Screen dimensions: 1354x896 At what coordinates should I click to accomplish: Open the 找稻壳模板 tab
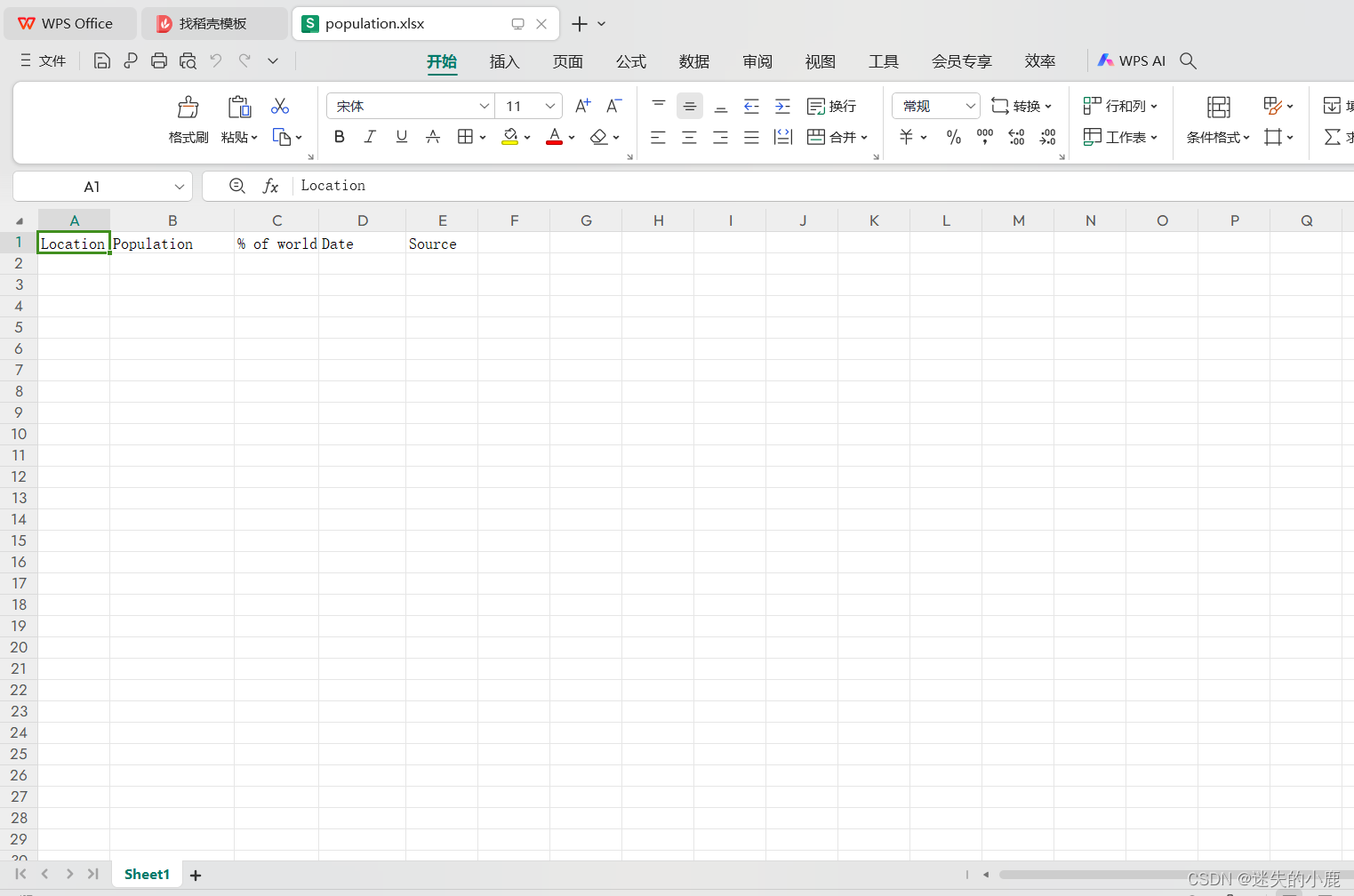point(213,24)
